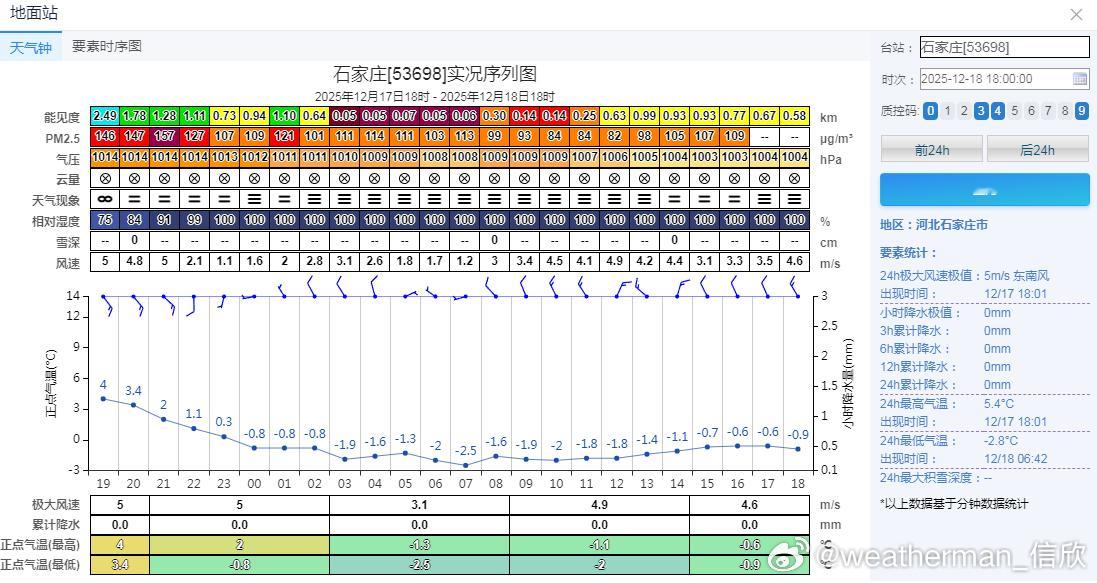Image resolution: width=1097 pixels, height=583 pixels.
Task: Click visibility cell 0.58
Action: 795,115
